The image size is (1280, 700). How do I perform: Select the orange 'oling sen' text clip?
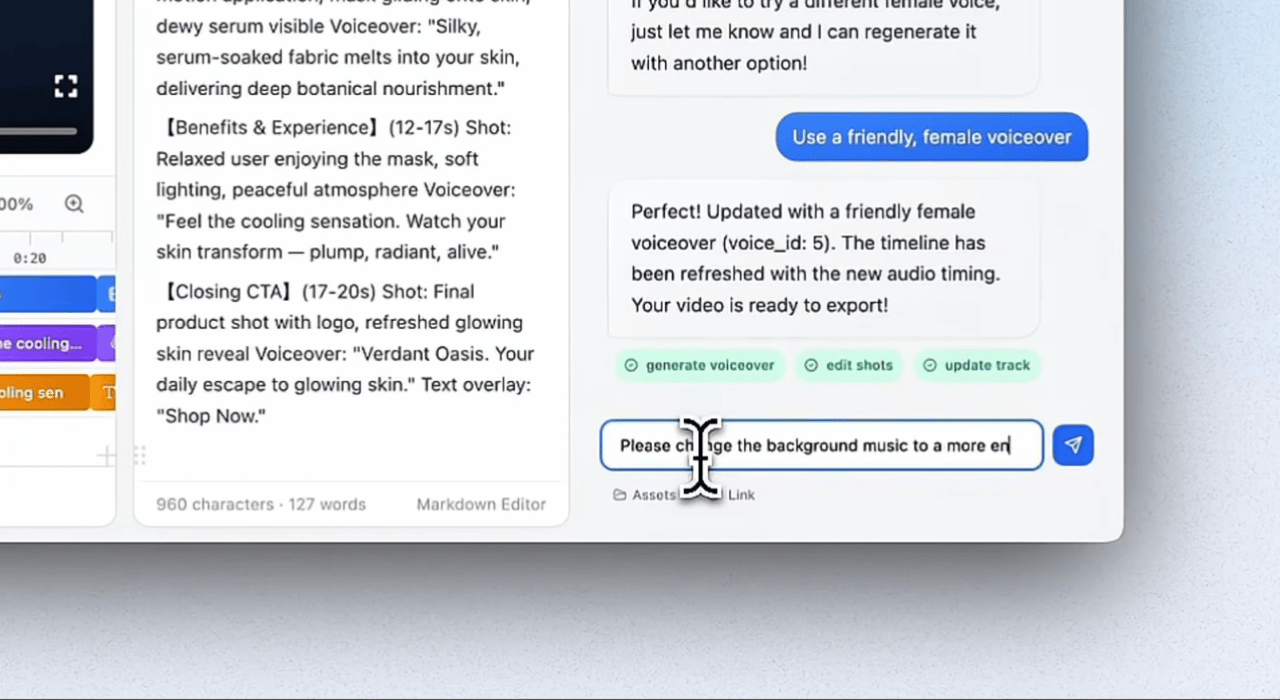42,393
